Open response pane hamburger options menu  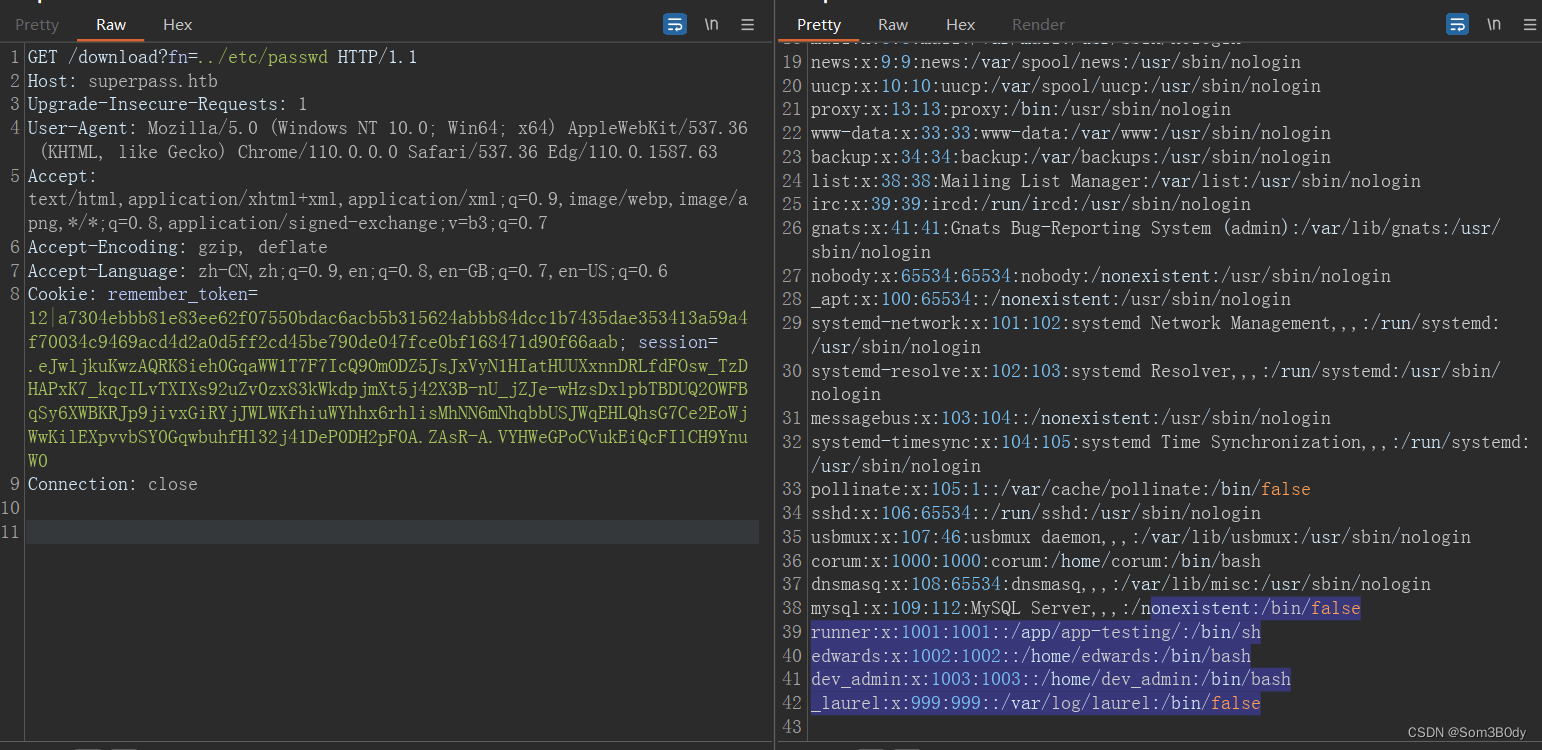pos(1529,24)
